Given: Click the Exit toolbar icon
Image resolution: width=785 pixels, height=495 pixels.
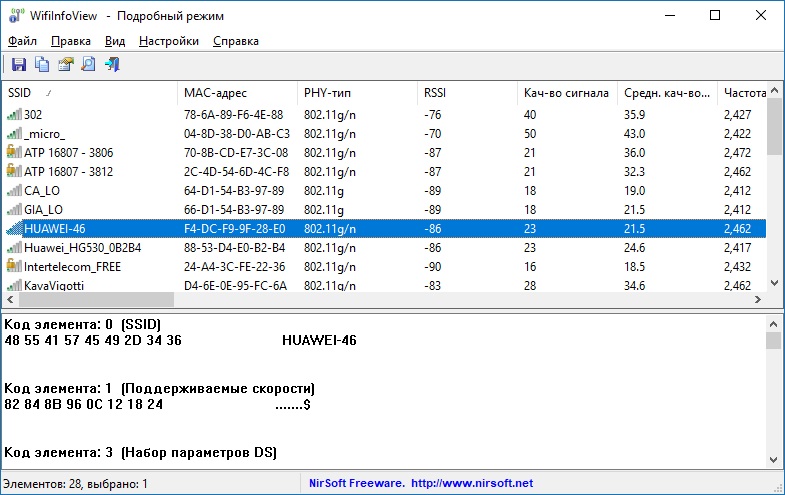Looking at the screenshot, I should coord(112,65).
